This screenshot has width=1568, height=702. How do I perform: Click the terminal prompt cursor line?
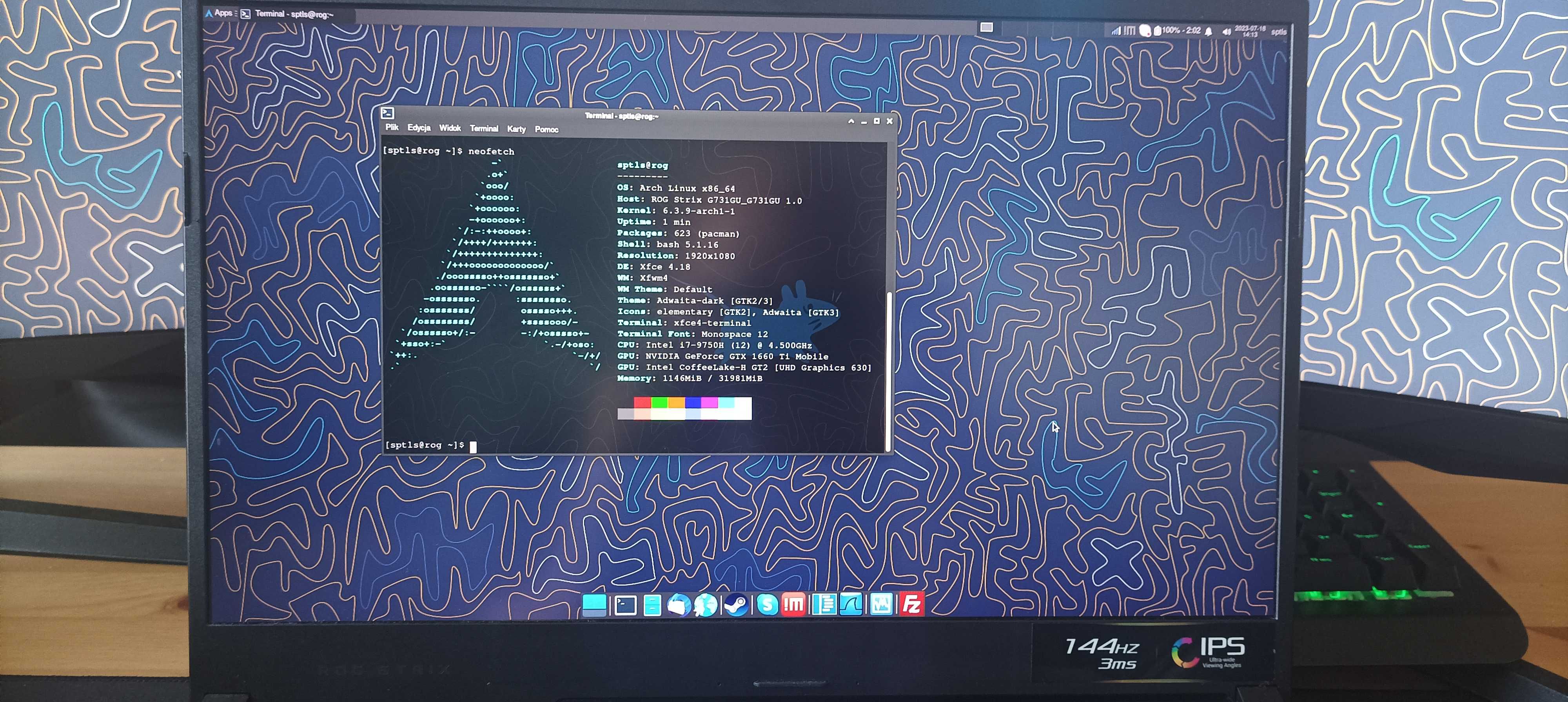click(x=431, y=445)
